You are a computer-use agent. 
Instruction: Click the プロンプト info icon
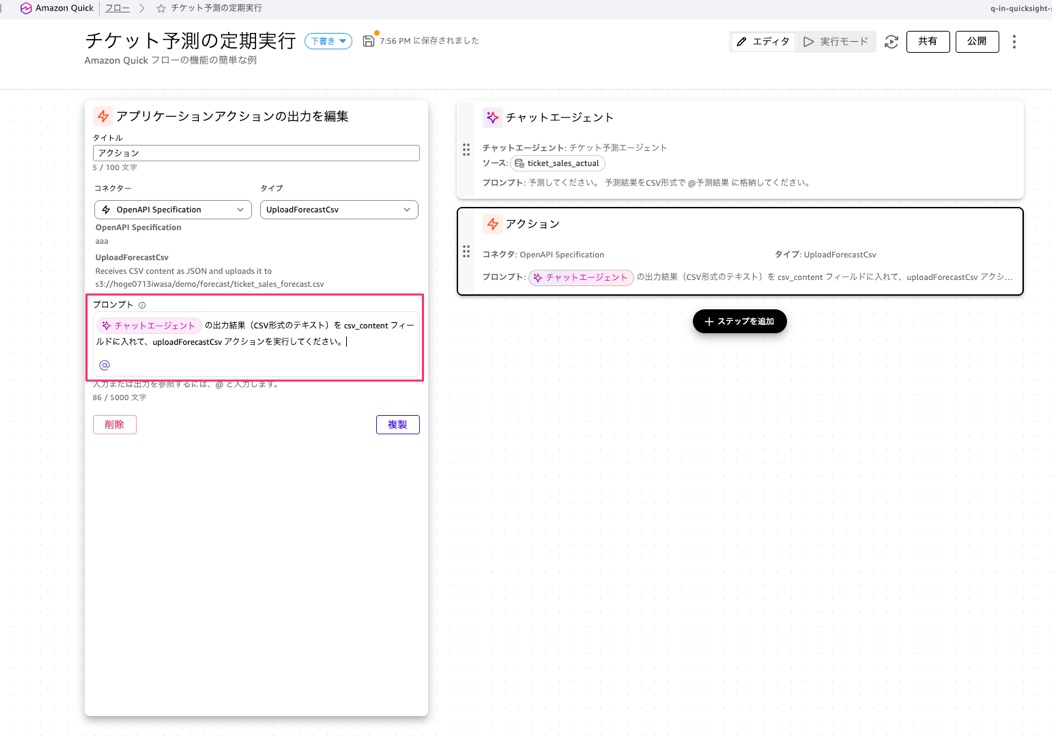(x=142, y=305)
